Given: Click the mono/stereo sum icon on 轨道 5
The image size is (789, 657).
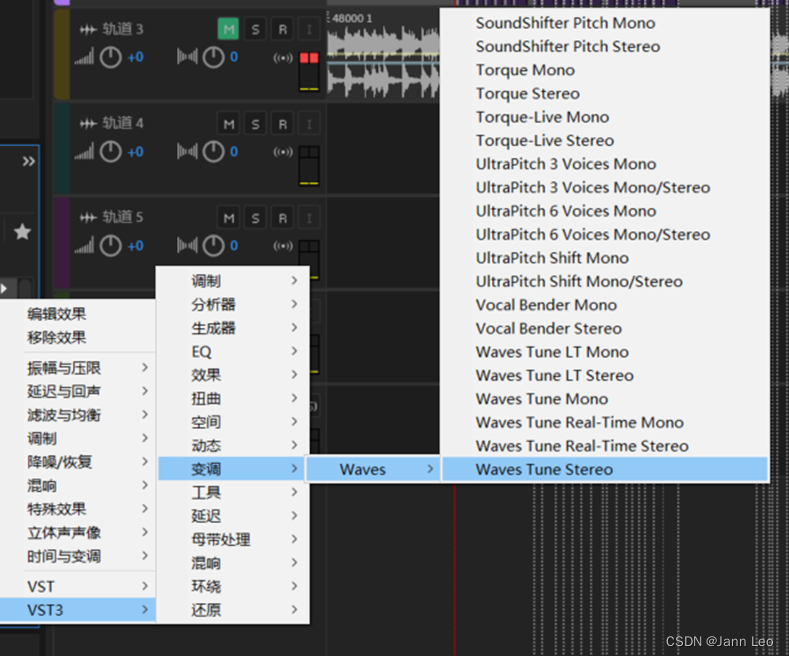Looking at the screenshot, I should pos(283,246).
